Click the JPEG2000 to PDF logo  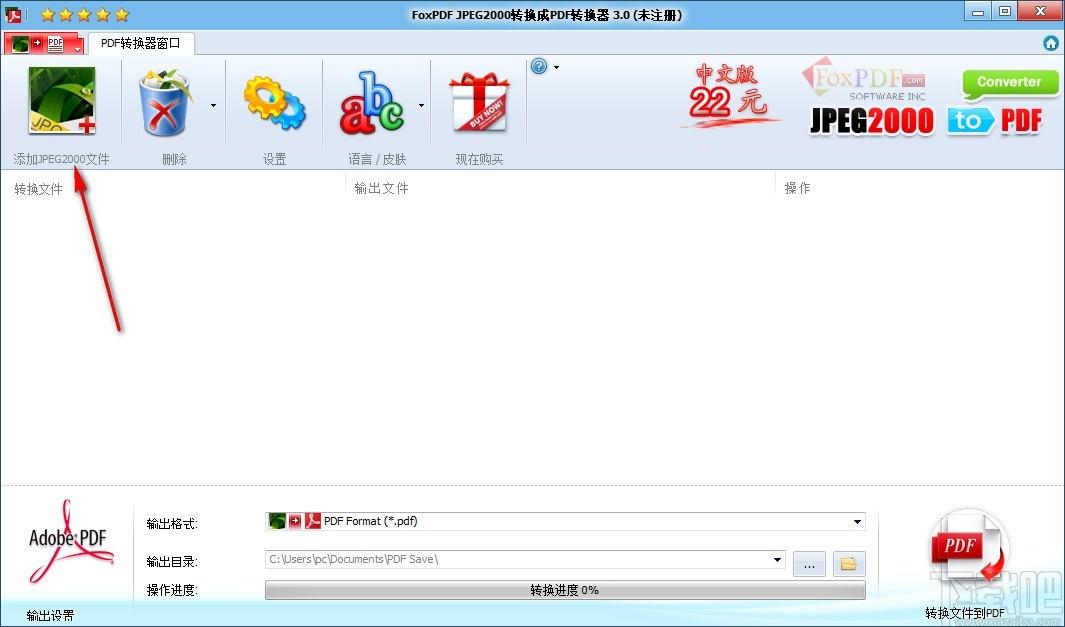(926, 121)
